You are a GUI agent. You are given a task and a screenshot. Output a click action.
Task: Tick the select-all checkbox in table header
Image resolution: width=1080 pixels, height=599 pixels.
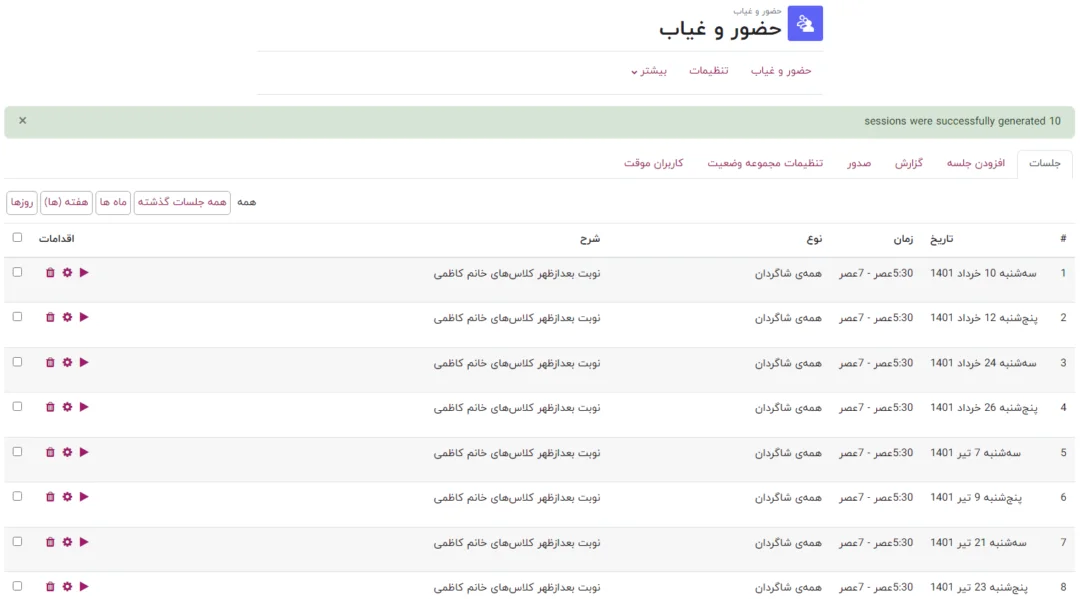(x=17, y=237)
